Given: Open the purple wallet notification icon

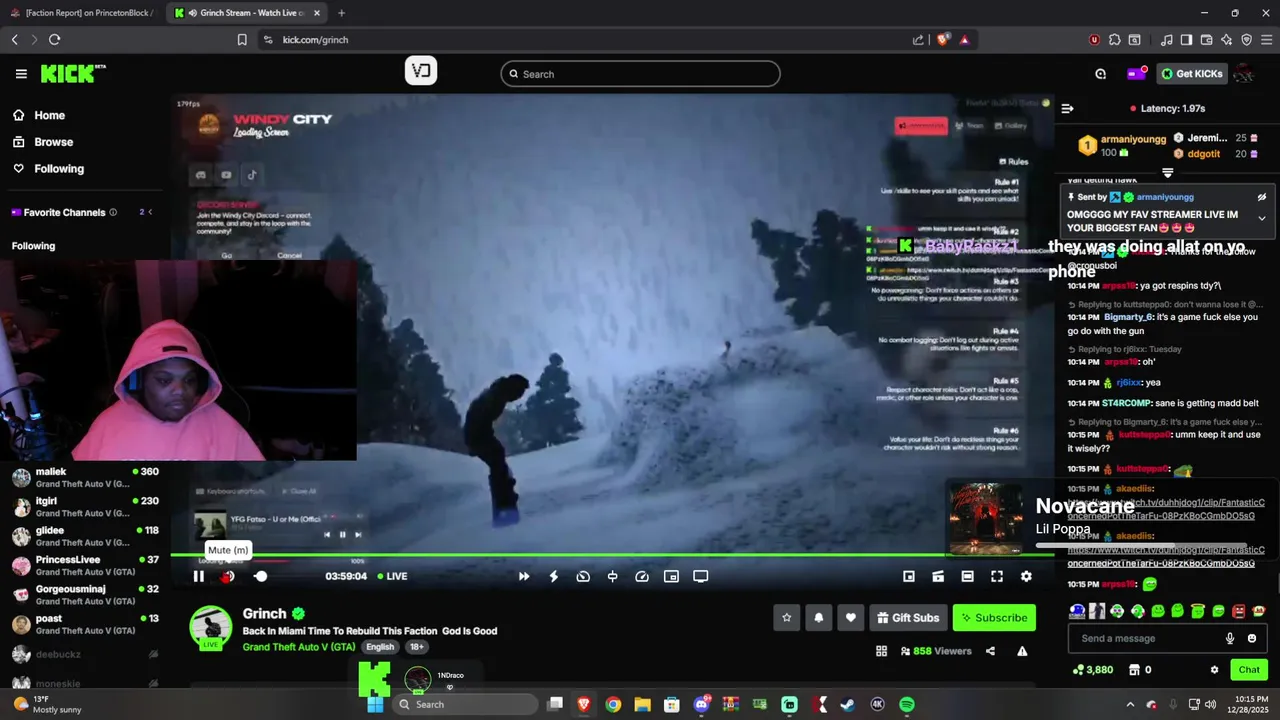Looking at the screenshot, I should [1136, 74].
